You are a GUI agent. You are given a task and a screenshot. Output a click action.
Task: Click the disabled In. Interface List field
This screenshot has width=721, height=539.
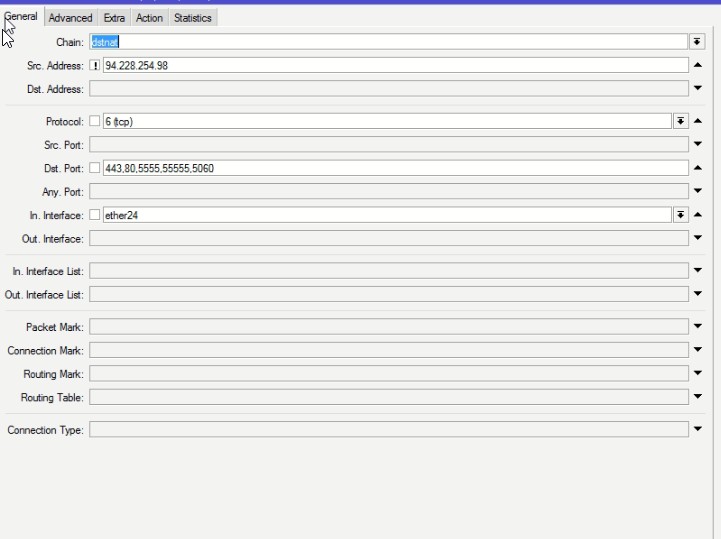coord(389,271)
